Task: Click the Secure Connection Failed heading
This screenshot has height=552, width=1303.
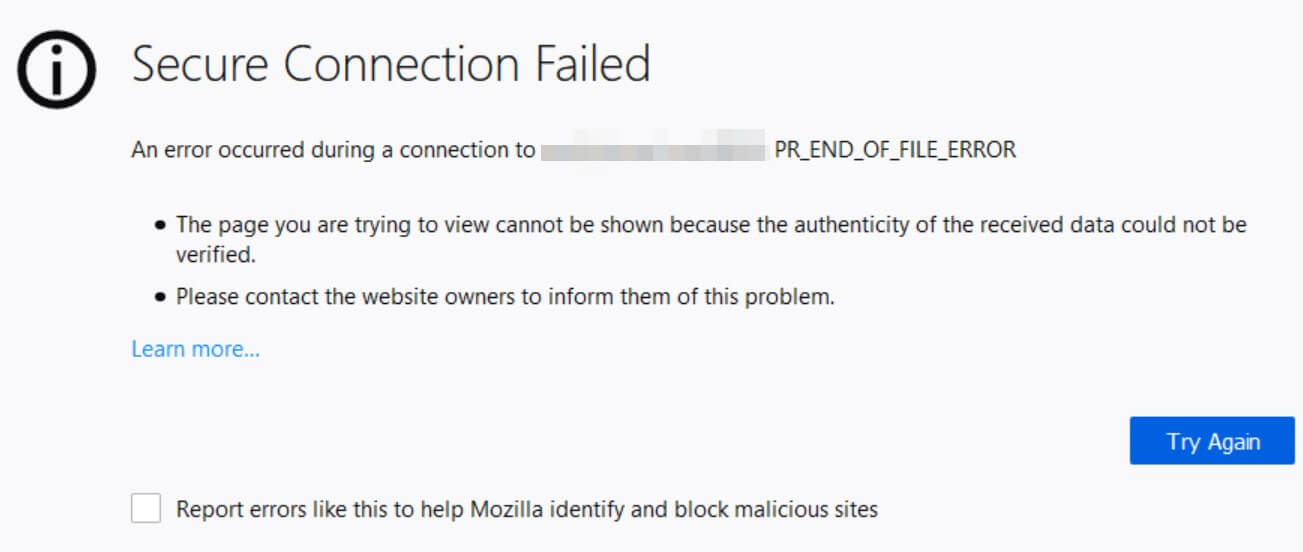Action: click(391, 65)
